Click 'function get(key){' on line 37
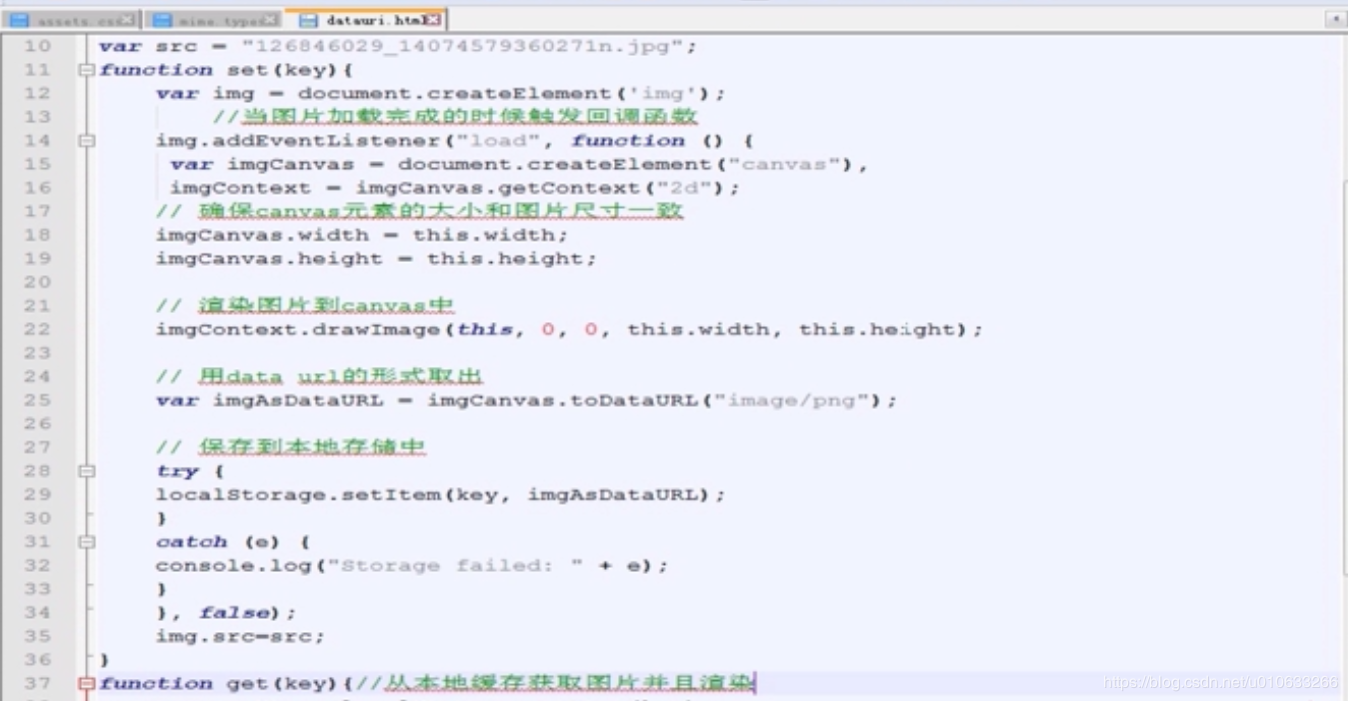Screen dimensions: 1348x701 227,684
